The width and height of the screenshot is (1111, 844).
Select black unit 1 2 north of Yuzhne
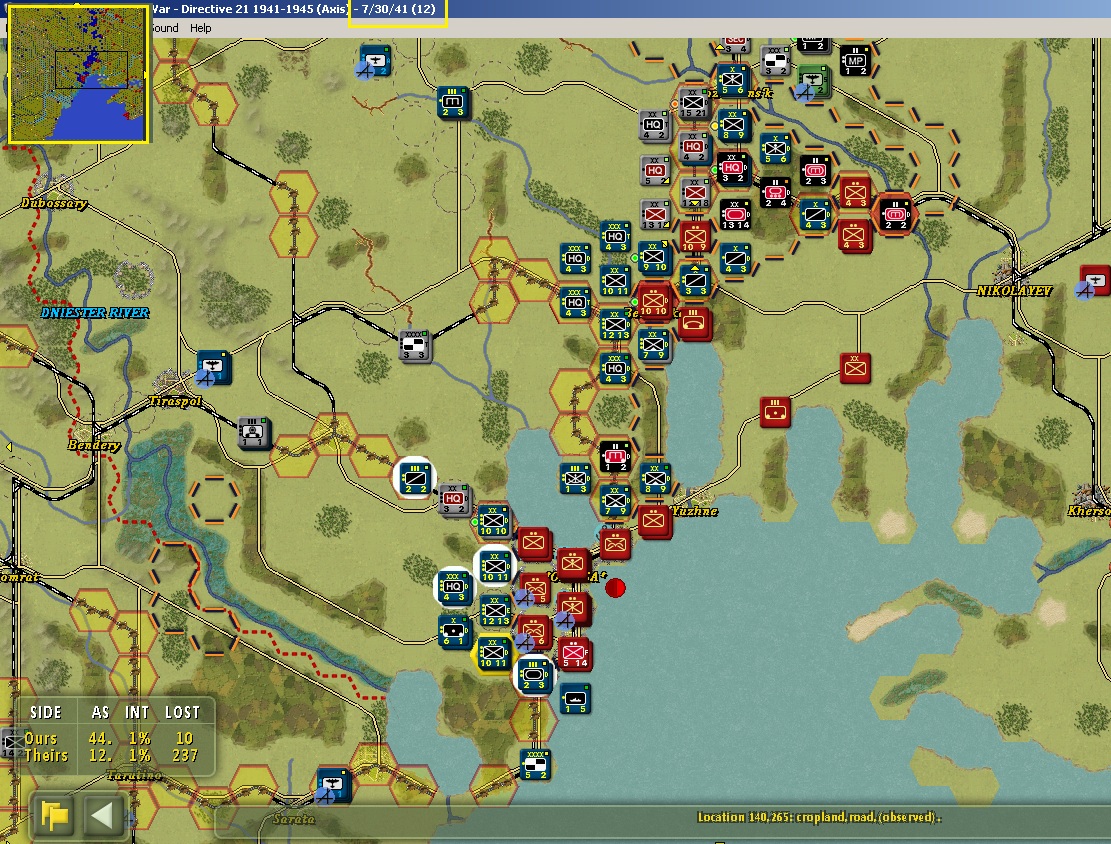click(x=614, y=457)
